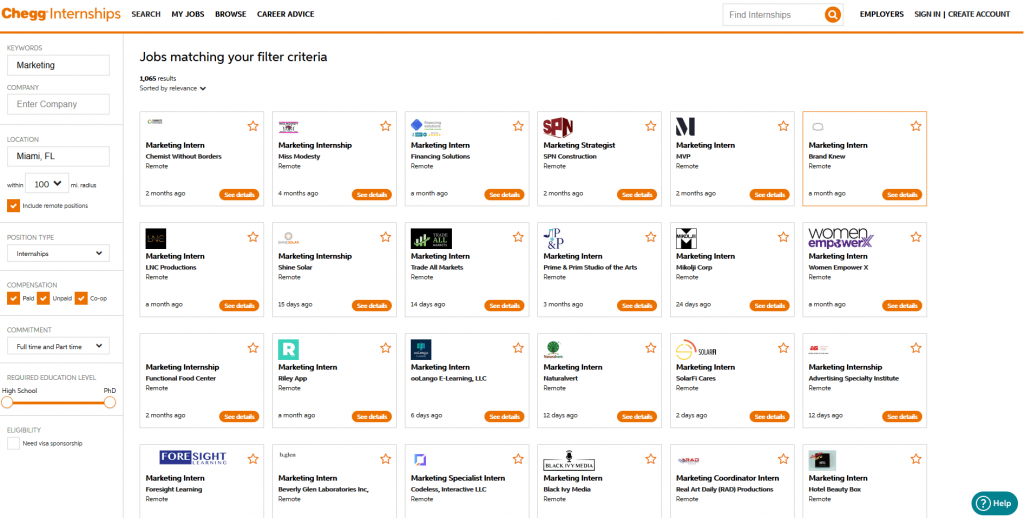Save the Riley App internship with star
This screenshot has height=518, width=1024.
pyautogui.click(x=386, y=348)
